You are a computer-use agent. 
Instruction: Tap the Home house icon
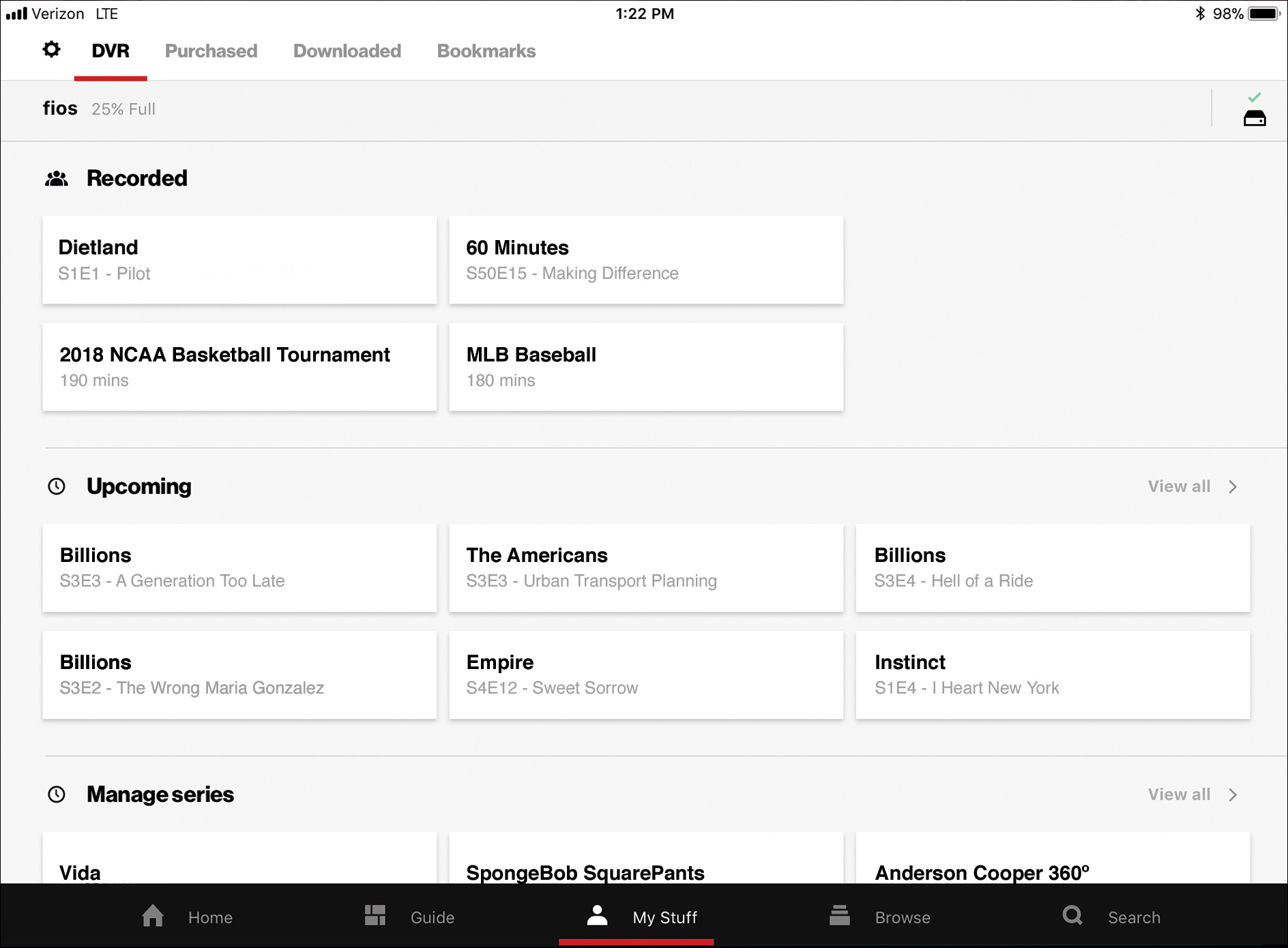coord(153,916)
